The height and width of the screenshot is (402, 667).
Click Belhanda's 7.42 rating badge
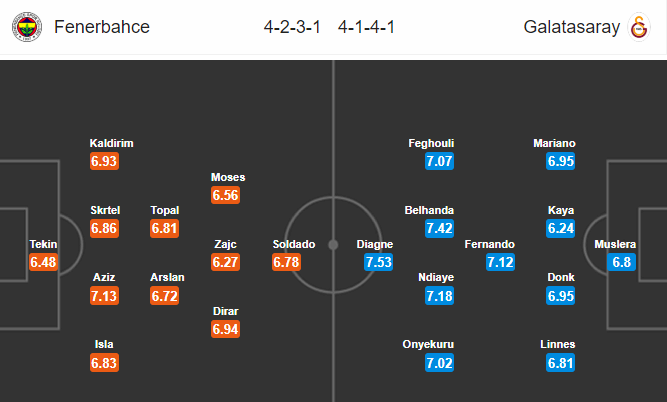[x=439, y=228]
